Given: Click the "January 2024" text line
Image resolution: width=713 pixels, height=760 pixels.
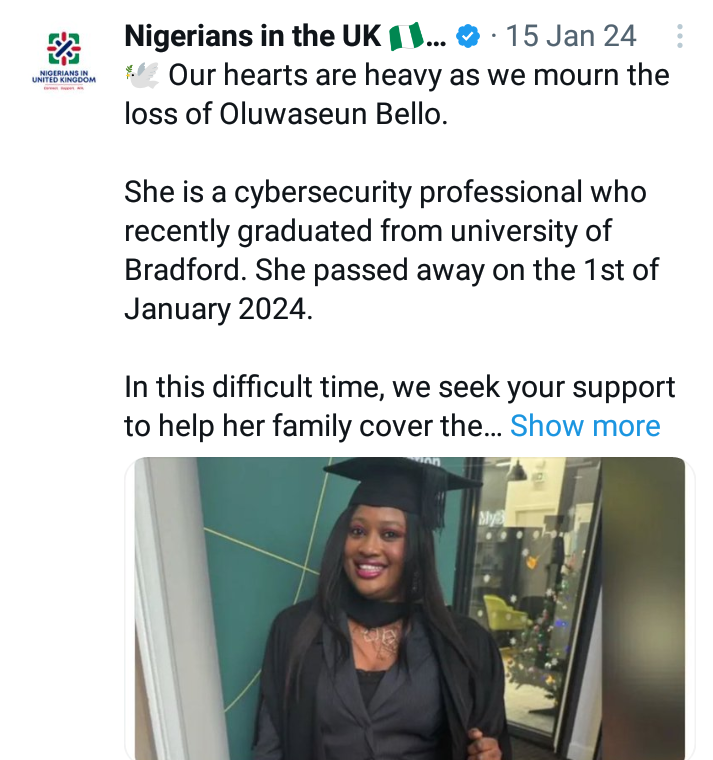Looking at the screenshot, I should coord(218,309).
